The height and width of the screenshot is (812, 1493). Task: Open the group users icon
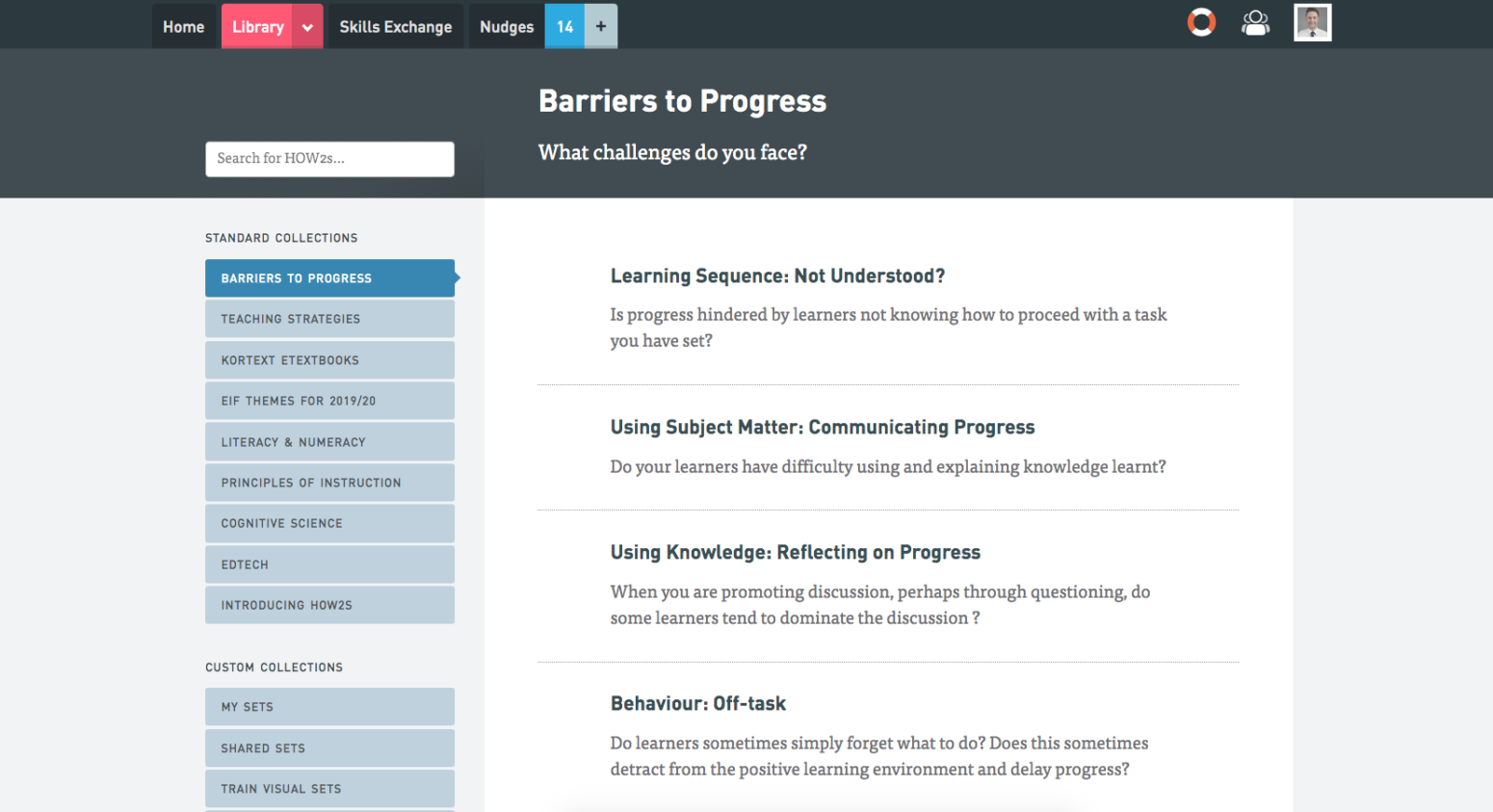coord(1255,23)
